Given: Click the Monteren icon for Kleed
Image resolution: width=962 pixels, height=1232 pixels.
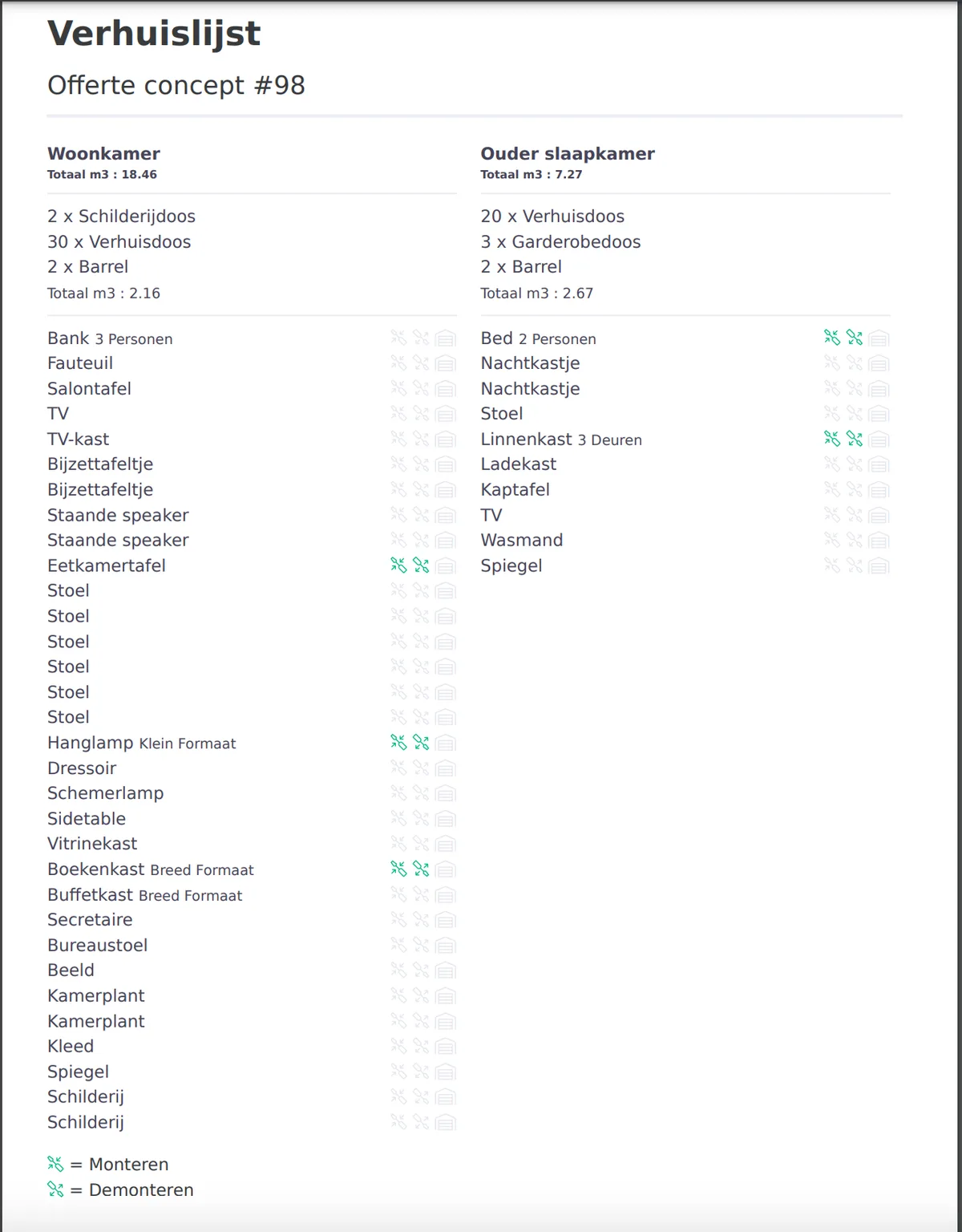Looking at the screenshot, I should coord(398,1047).
